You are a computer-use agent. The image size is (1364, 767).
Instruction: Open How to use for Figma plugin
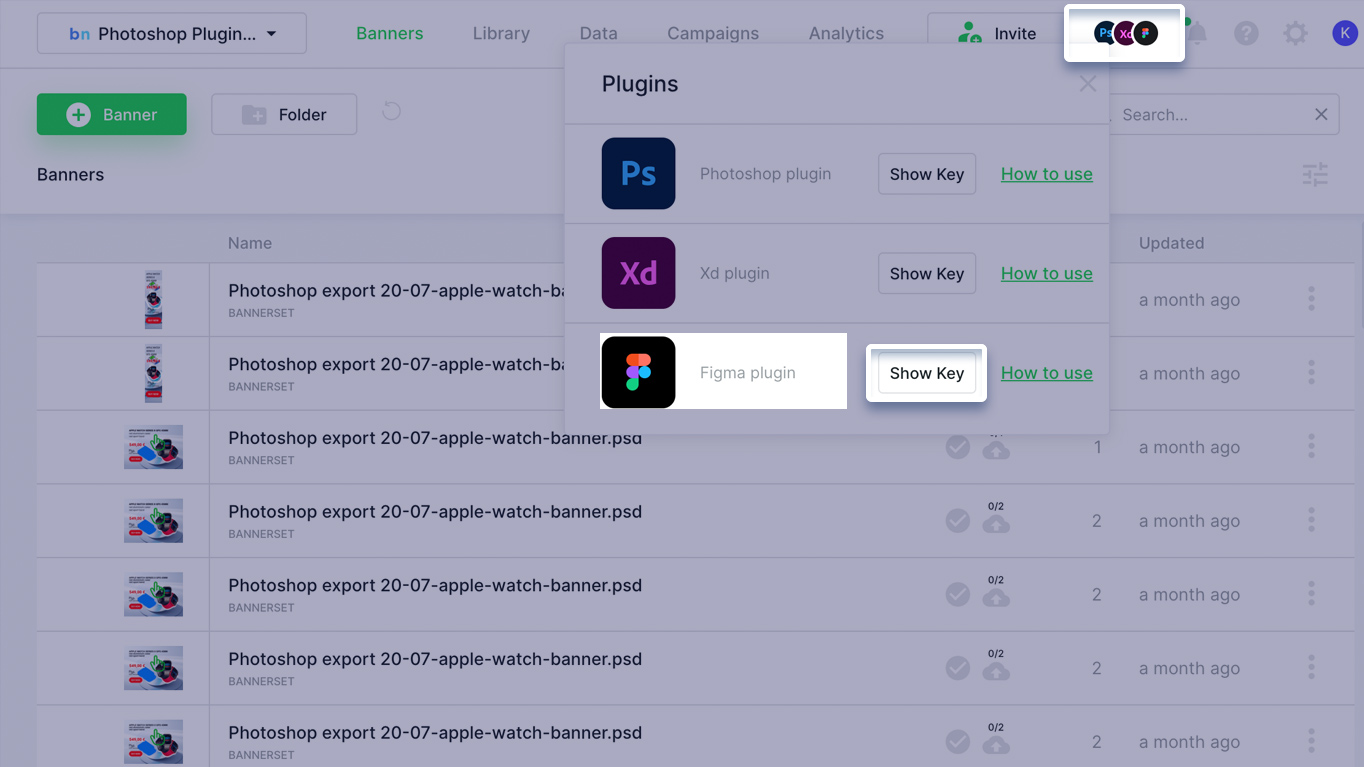[x=1047, y=373]
